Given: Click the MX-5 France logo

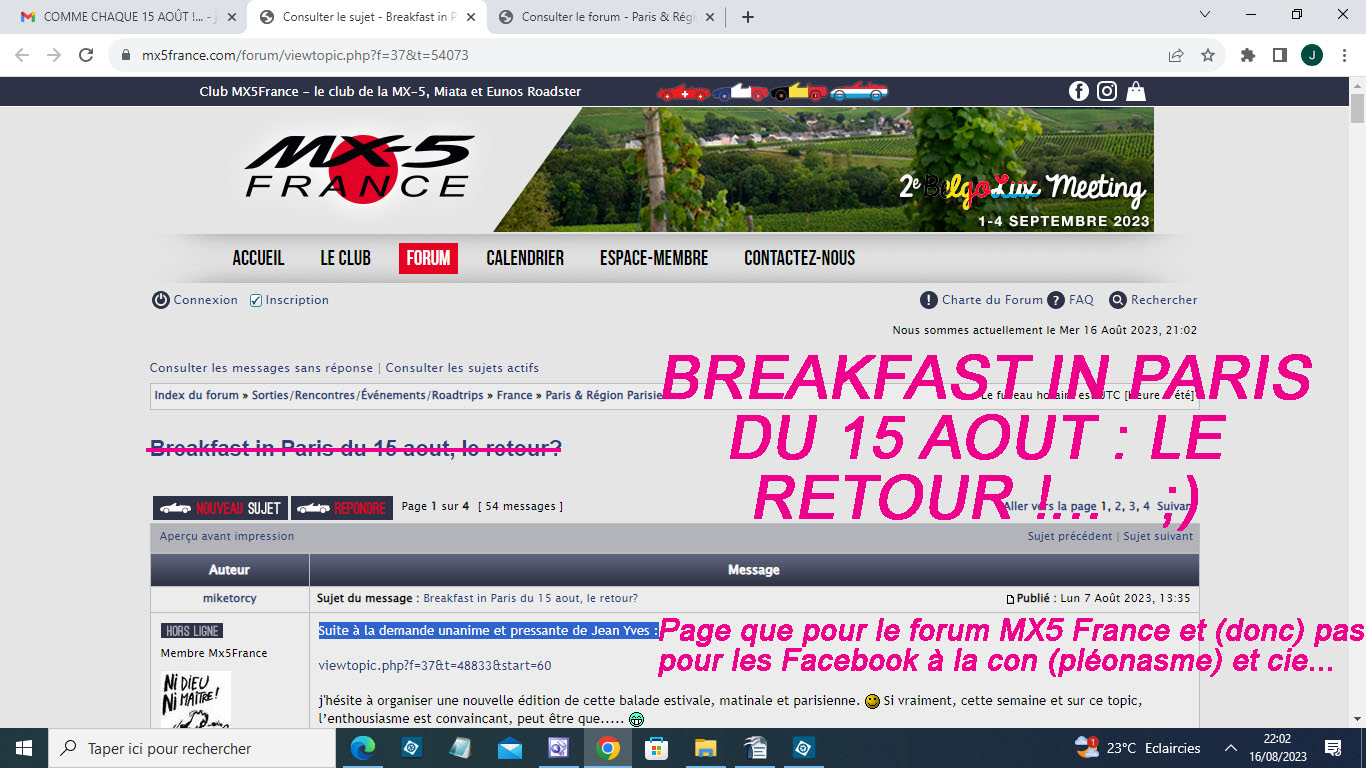Looking at the screenshot, I should tap(360, 168).
